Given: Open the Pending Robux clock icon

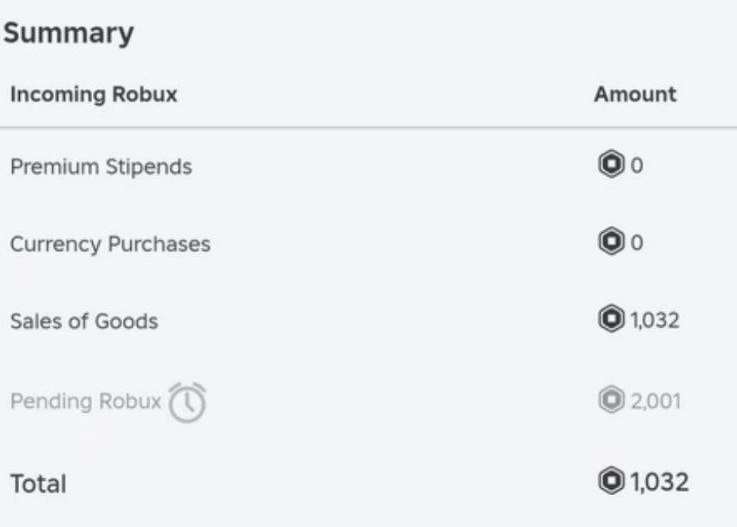Looking at the screenshot, I should click(187, 402).
